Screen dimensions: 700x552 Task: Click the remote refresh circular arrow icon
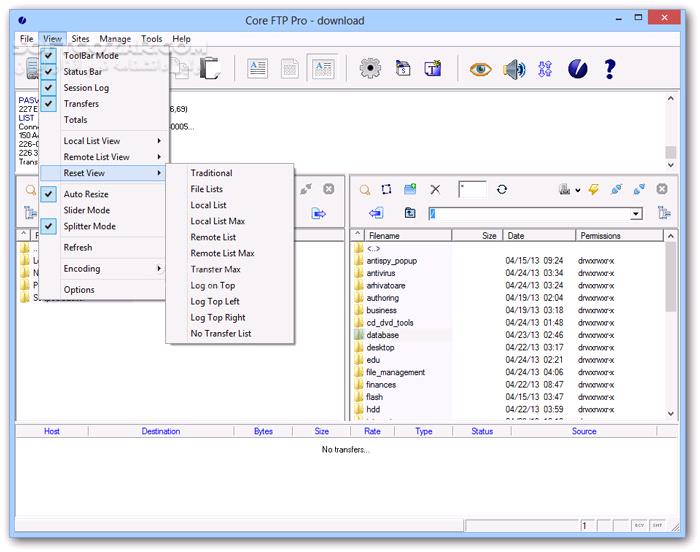[x=502, y=189]
